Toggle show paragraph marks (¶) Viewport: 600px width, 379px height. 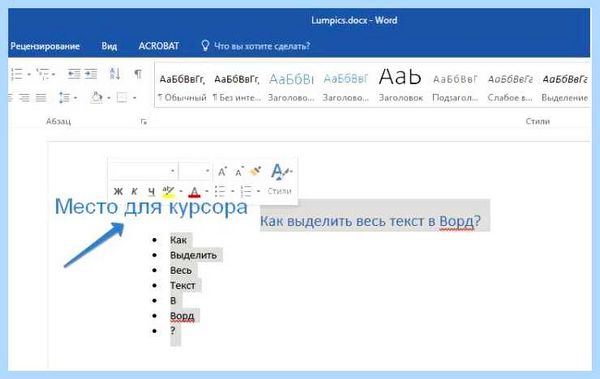click(138, 74)
